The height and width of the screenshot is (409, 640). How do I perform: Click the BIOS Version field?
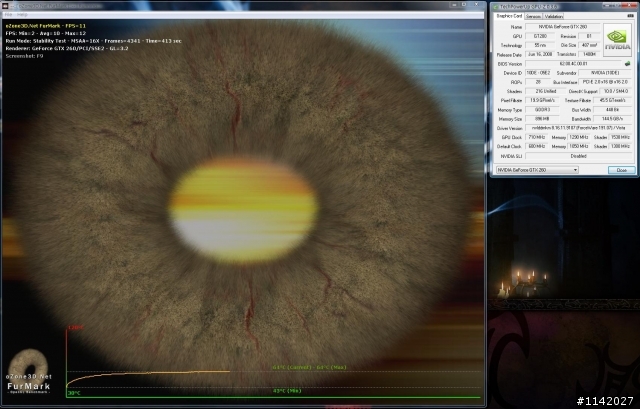click(x=573, y=64)
